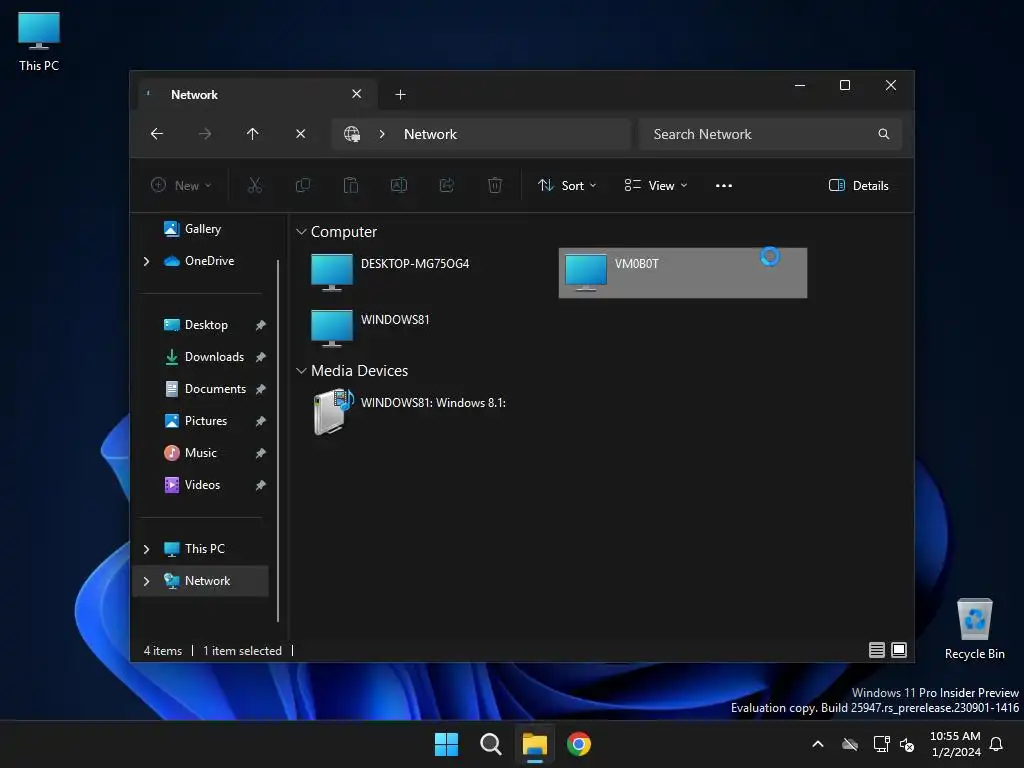Click the Search Network input field
The height and width of the screenshot is (768, 1024).
(x=771, y=134)
